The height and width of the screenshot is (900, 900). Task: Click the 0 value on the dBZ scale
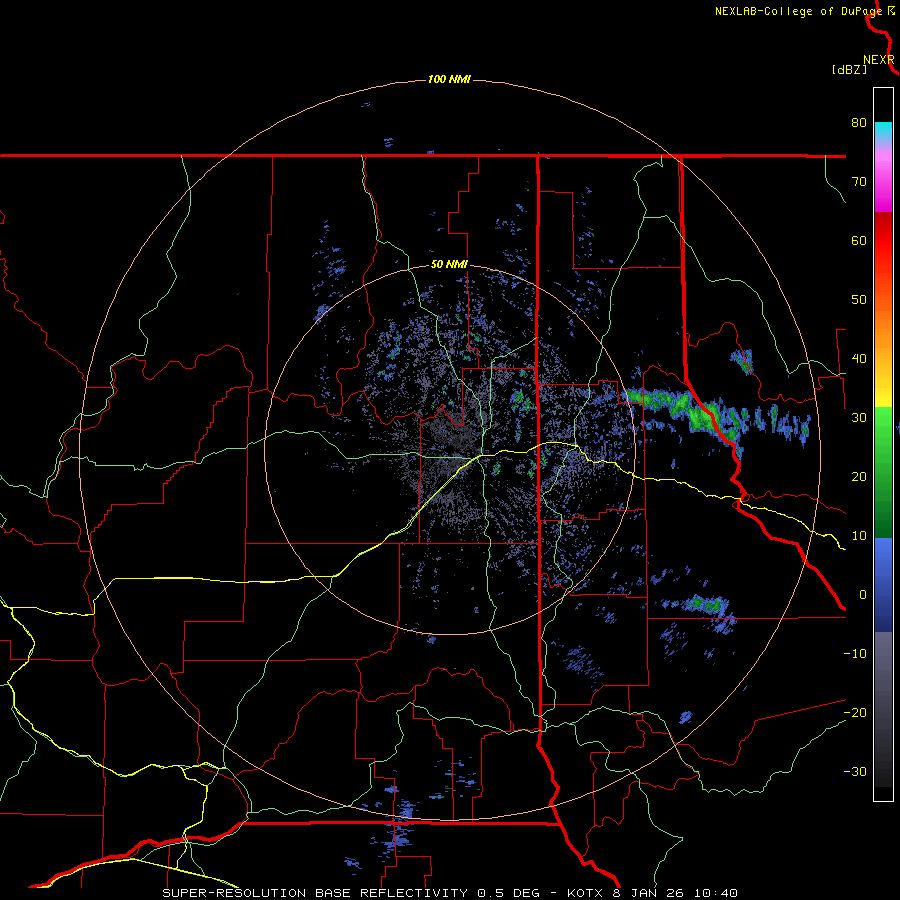pyautogui.click(x=863, y=595)
